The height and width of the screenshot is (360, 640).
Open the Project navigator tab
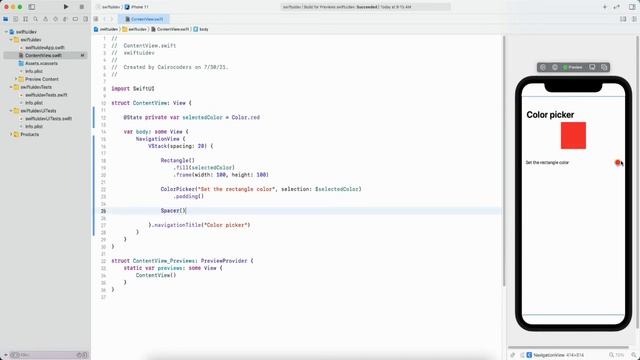point(6,19)
